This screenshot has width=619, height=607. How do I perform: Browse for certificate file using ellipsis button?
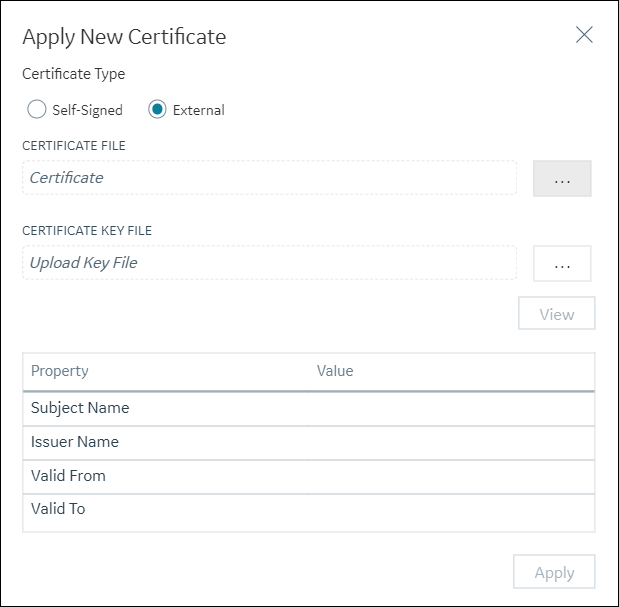(562, 178)
